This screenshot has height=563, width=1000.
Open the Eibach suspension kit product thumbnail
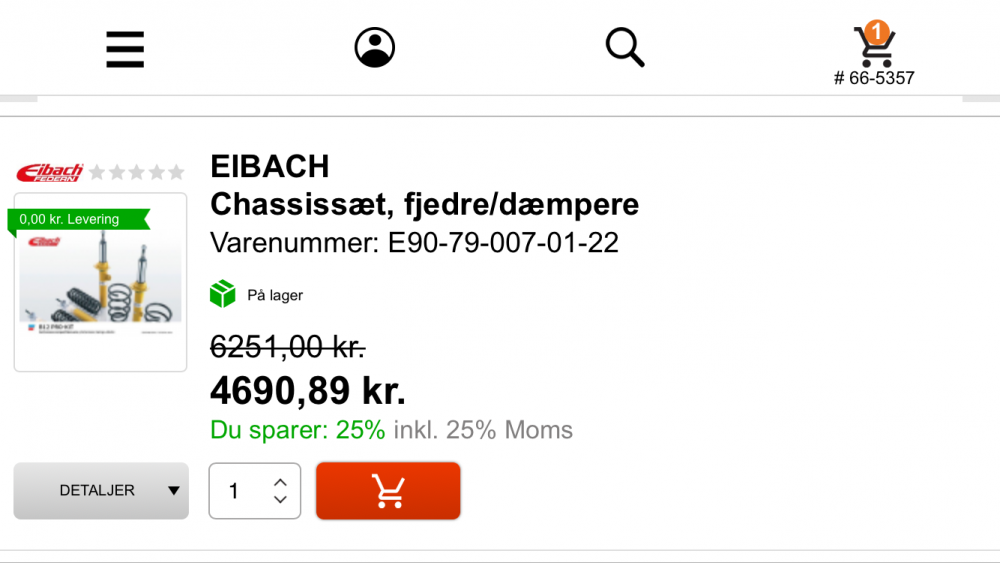point(100,282)
